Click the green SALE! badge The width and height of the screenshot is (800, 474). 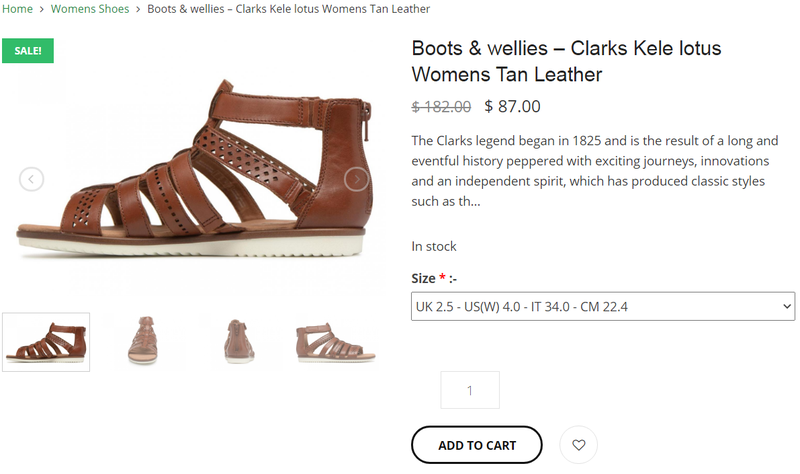(28, 51)
